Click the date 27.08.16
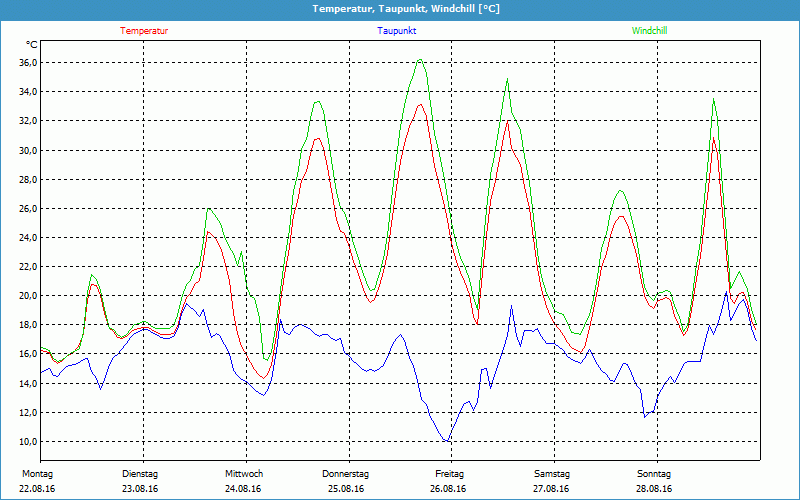This screenshot has height=500, width=800. pyautogui.click(x=551, y=489)
